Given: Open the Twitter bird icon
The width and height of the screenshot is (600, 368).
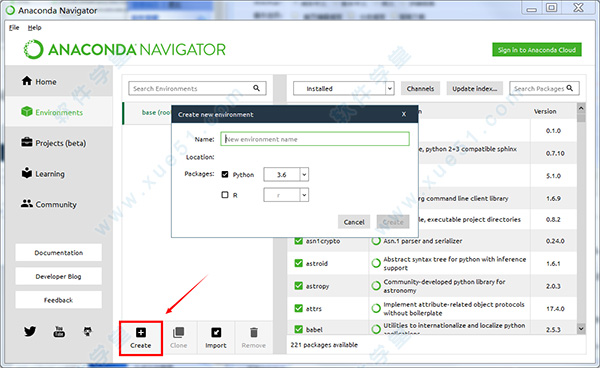Looking at the screenshot, I should tap(30, 331).
